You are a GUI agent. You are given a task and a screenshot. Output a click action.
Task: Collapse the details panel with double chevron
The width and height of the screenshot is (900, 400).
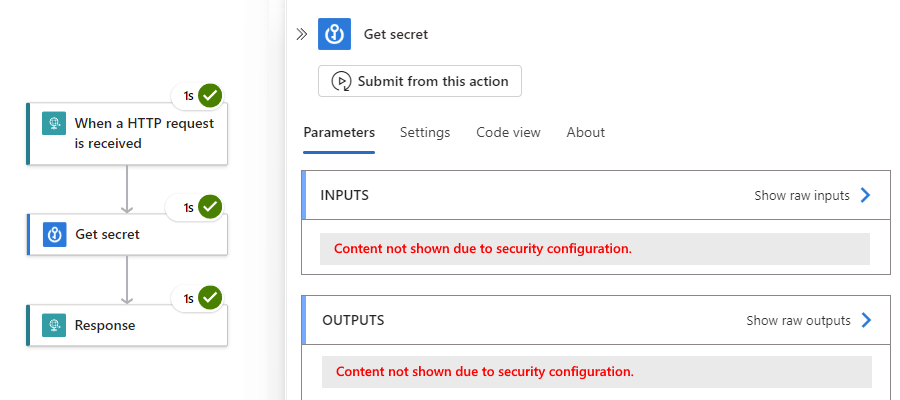(302, 34)
